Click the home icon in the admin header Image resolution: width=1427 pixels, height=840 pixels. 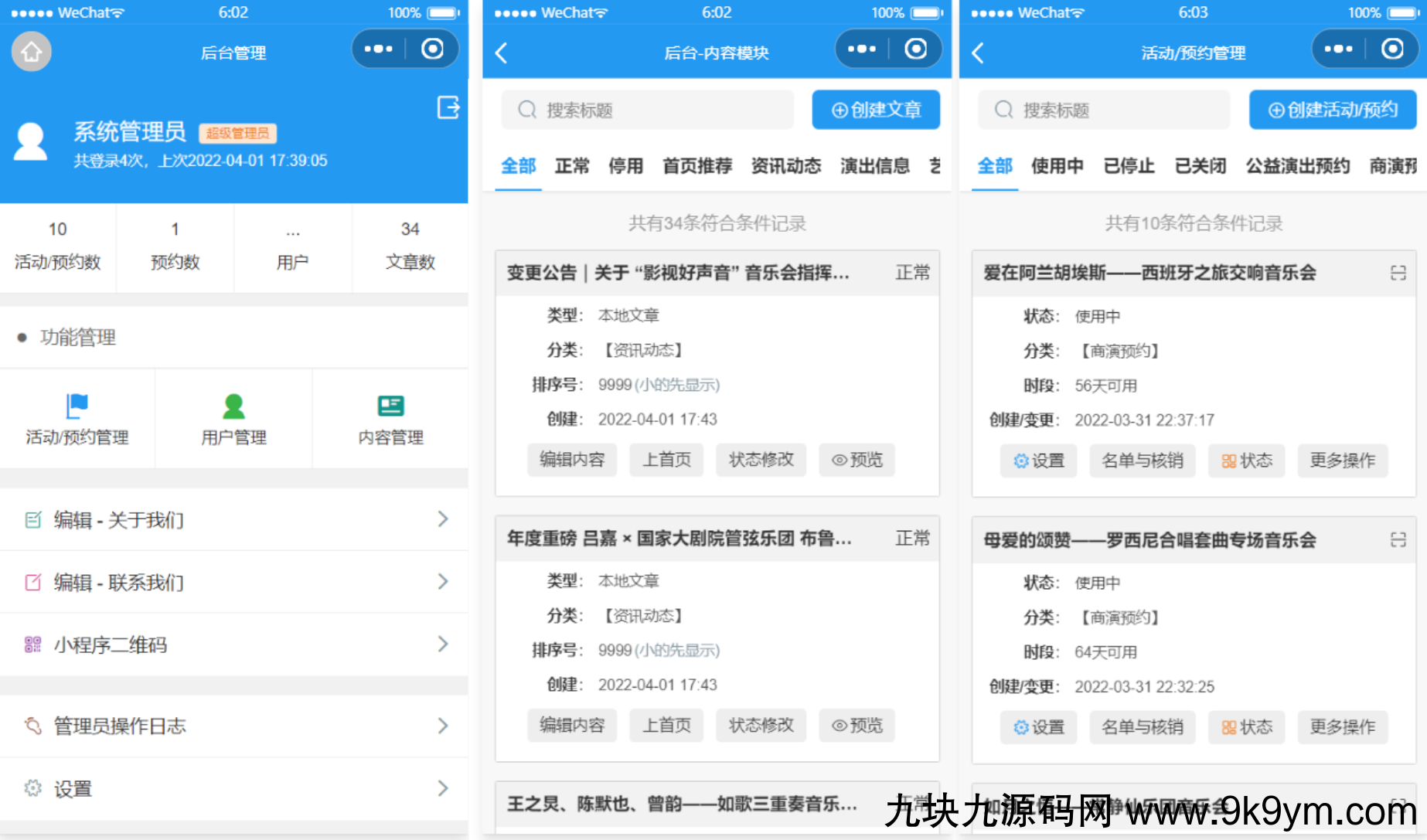[x=32, y=52]
